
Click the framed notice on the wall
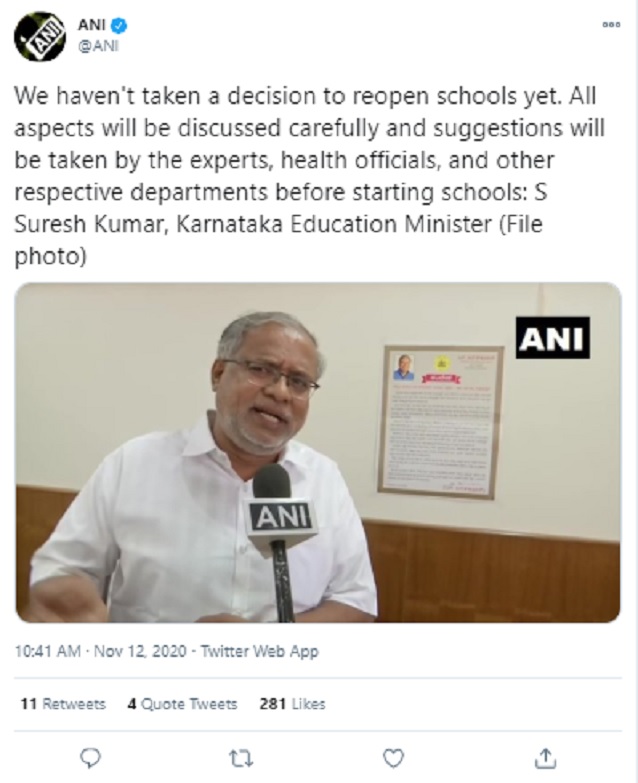click(440, 420)
